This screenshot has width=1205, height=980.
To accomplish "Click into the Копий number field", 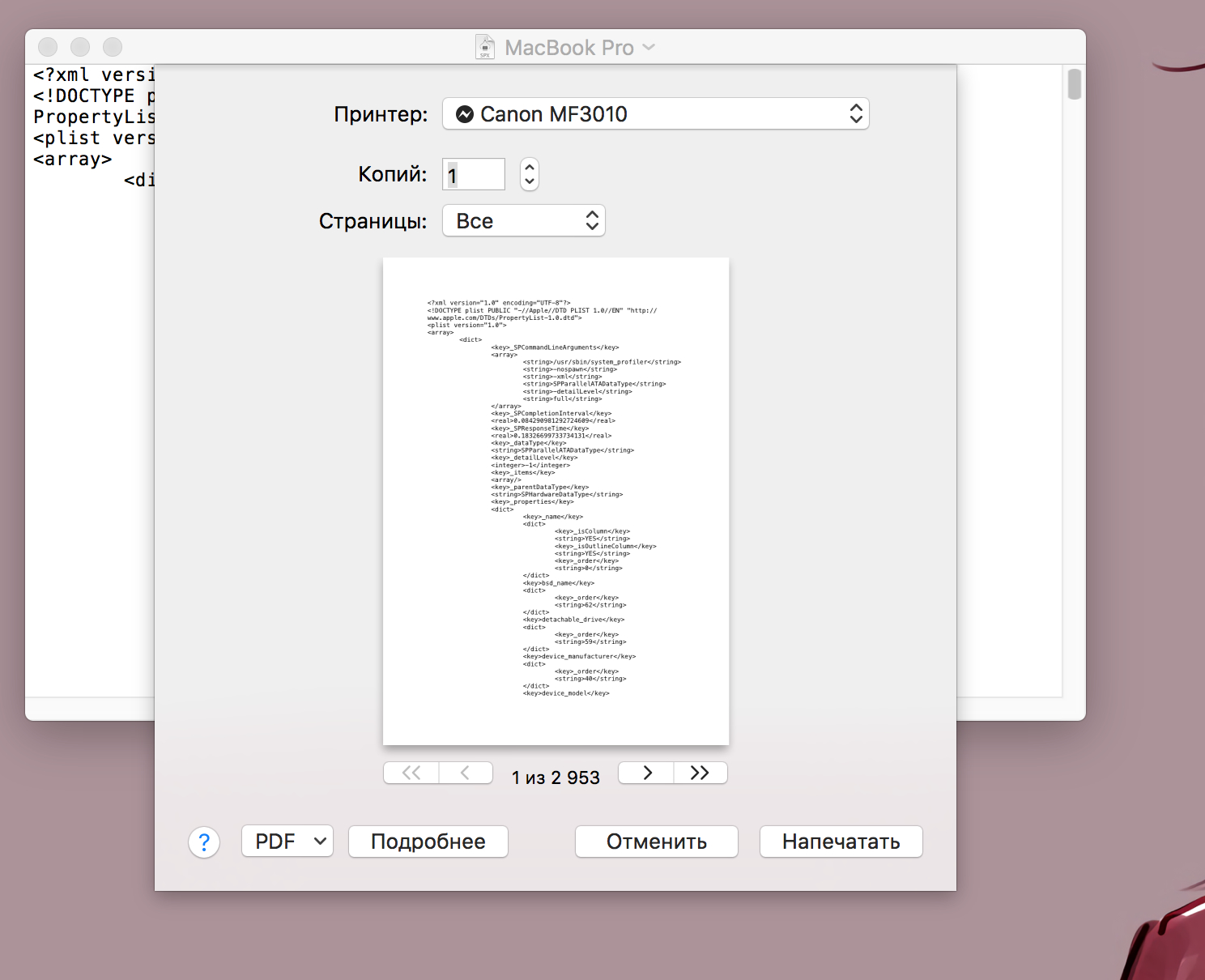I will (x=474, y=174).
